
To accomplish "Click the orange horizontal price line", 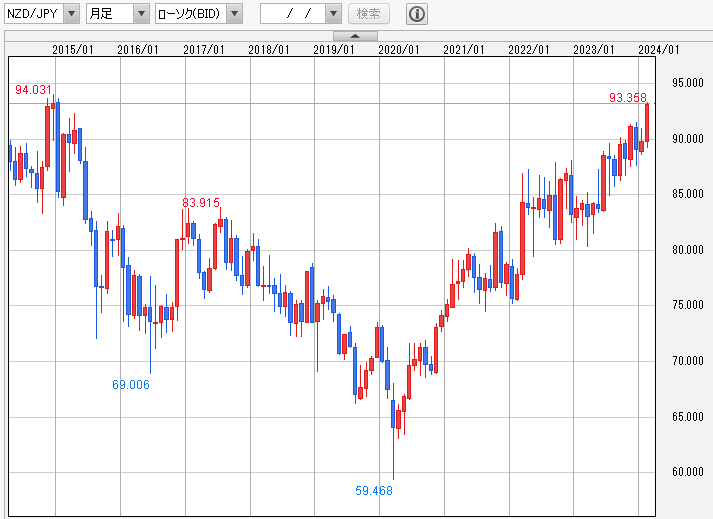I will coord(332,104).
